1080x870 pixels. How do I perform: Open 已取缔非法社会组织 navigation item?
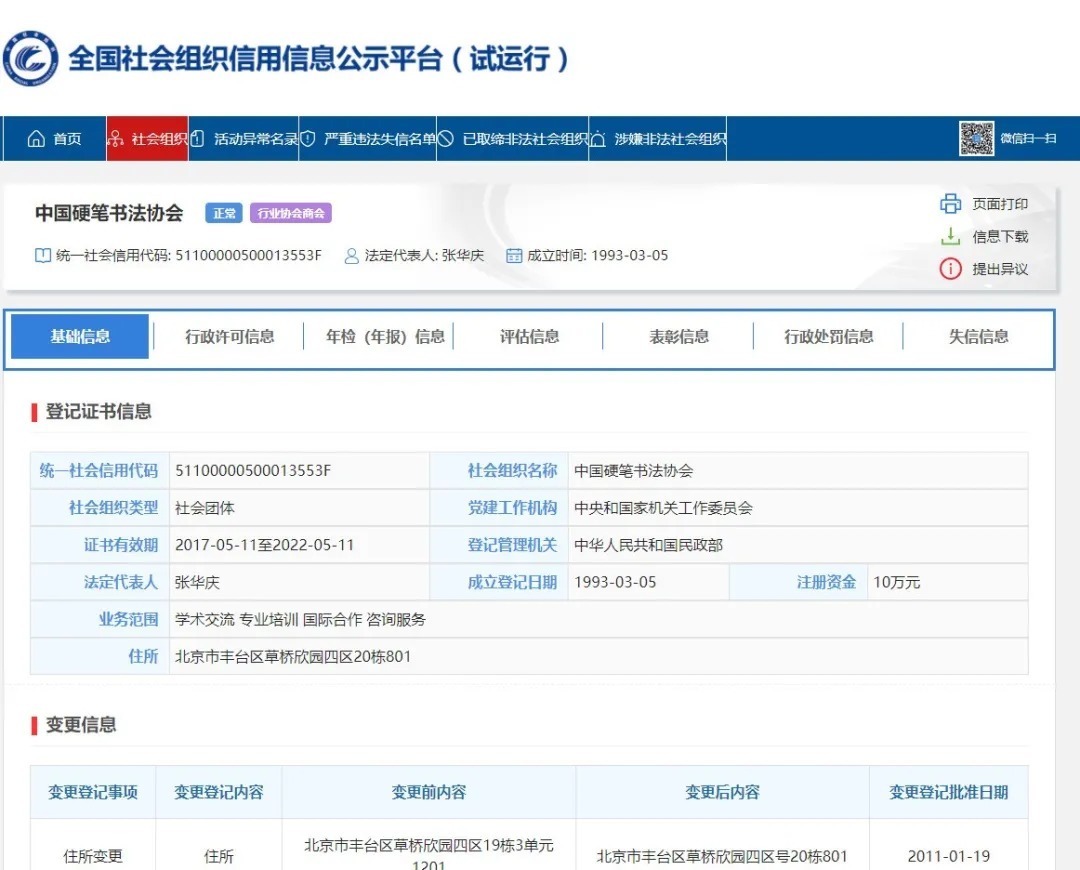pos(514,139)
